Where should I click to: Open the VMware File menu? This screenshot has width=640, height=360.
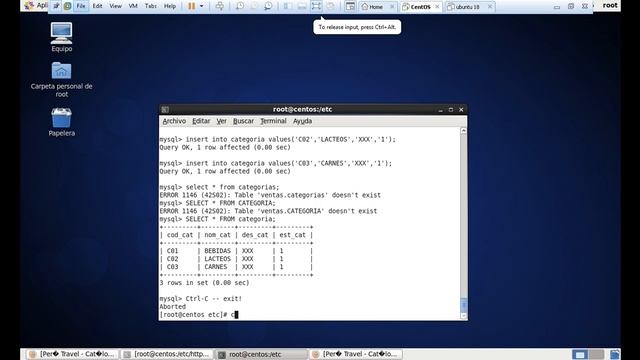click(x=81, y=6)
